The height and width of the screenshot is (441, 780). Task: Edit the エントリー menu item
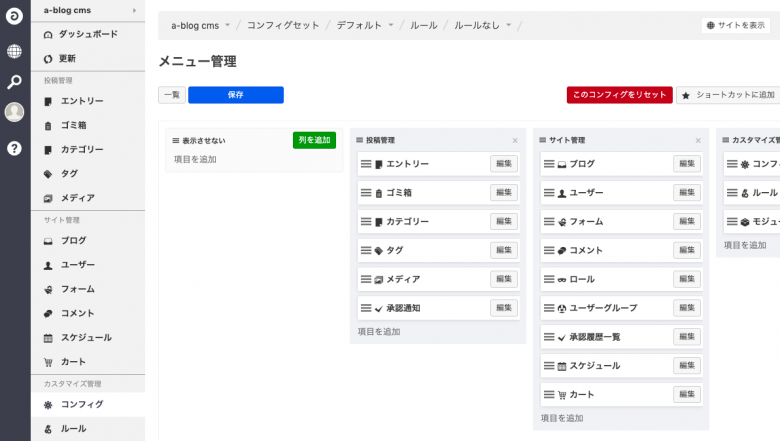click(x=504, y=164)
